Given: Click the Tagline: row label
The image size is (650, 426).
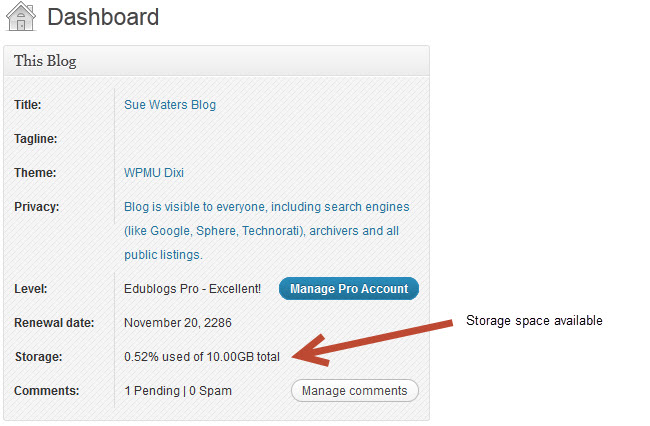Looking at the screenshot, I should point(36,139).
